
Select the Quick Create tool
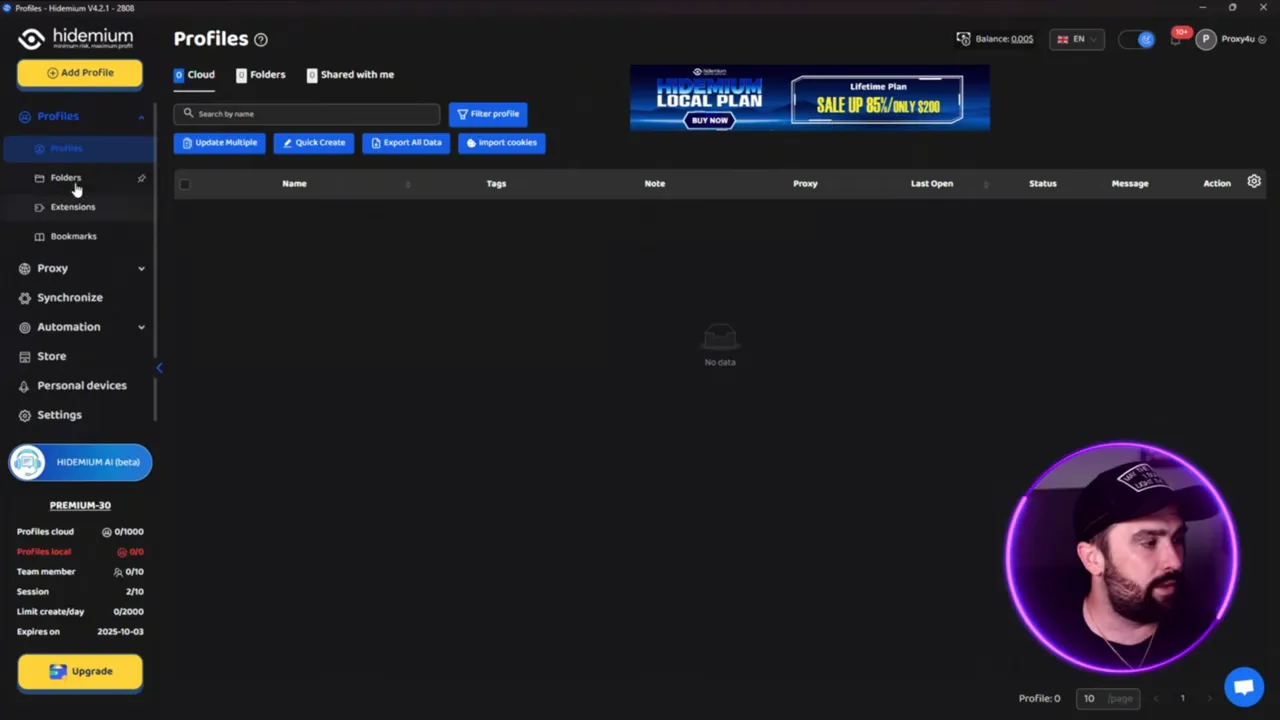pyautogui.click(x=313, y=142)
